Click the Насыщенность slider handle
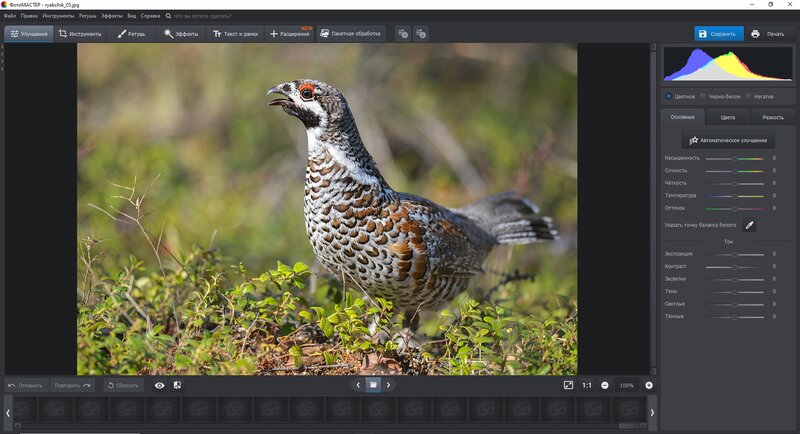 coord(735,159)
